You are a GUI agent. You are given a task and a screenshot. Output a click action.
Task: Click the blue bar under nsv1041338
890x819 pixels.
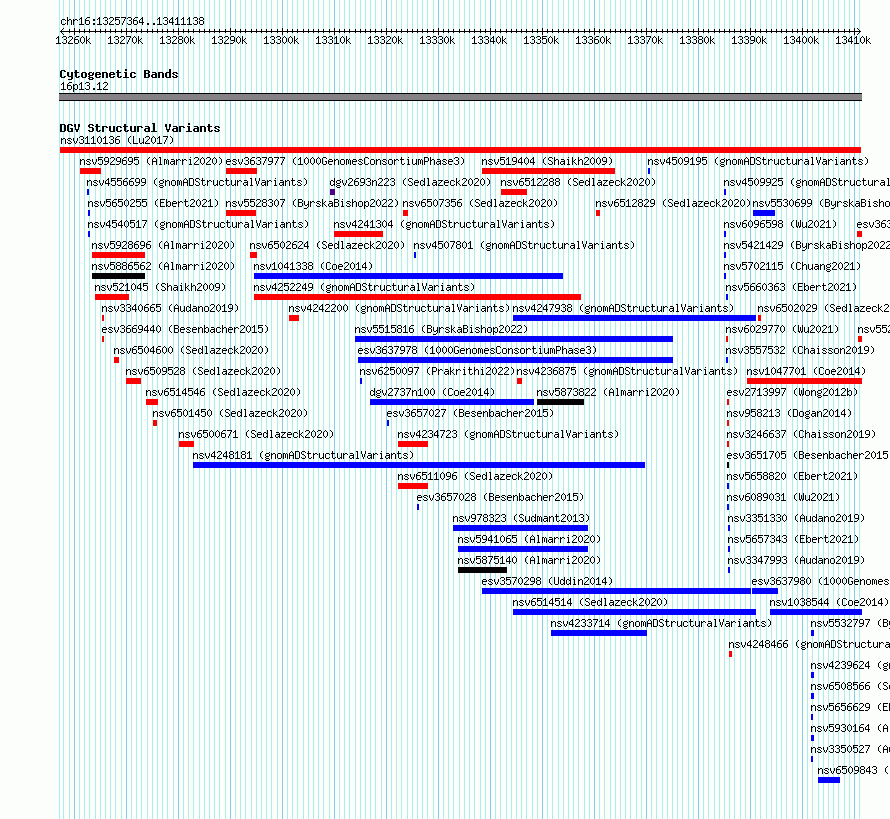click(408, 276)
